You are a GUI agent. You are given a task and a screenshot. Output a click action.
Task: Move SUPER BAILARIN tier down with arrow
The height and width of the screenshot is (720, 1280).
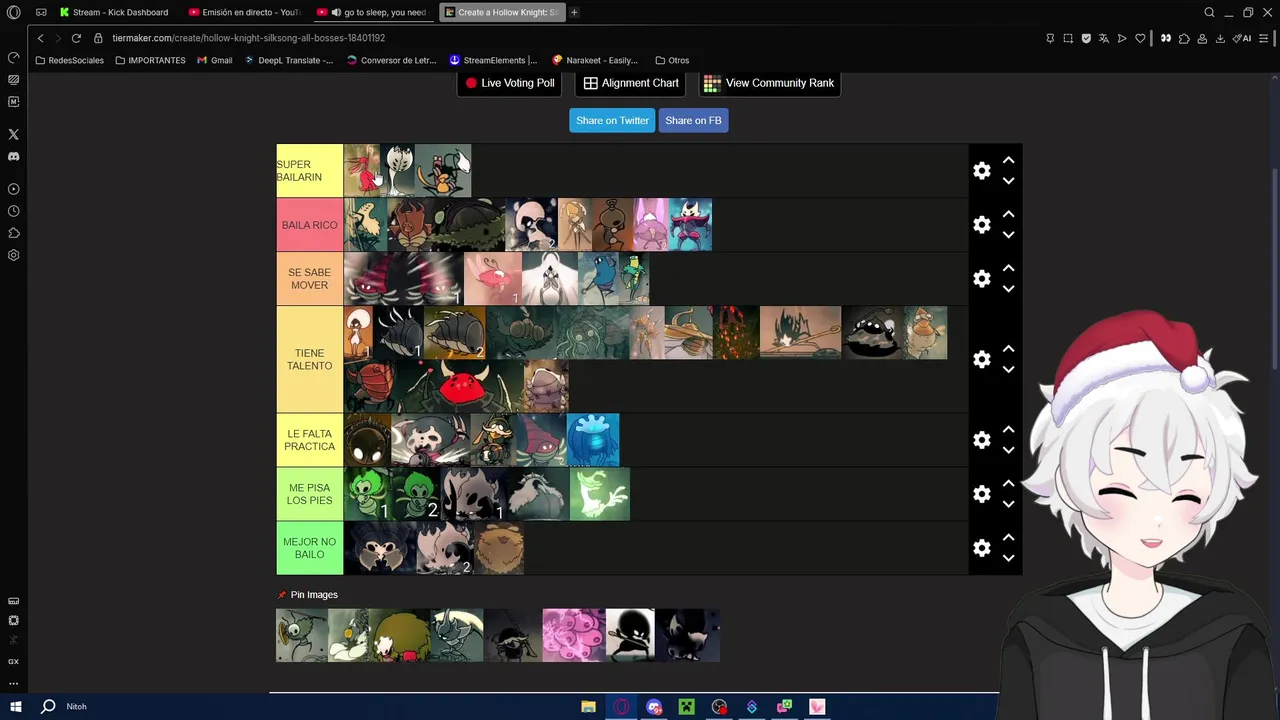tap(1008, 181)
